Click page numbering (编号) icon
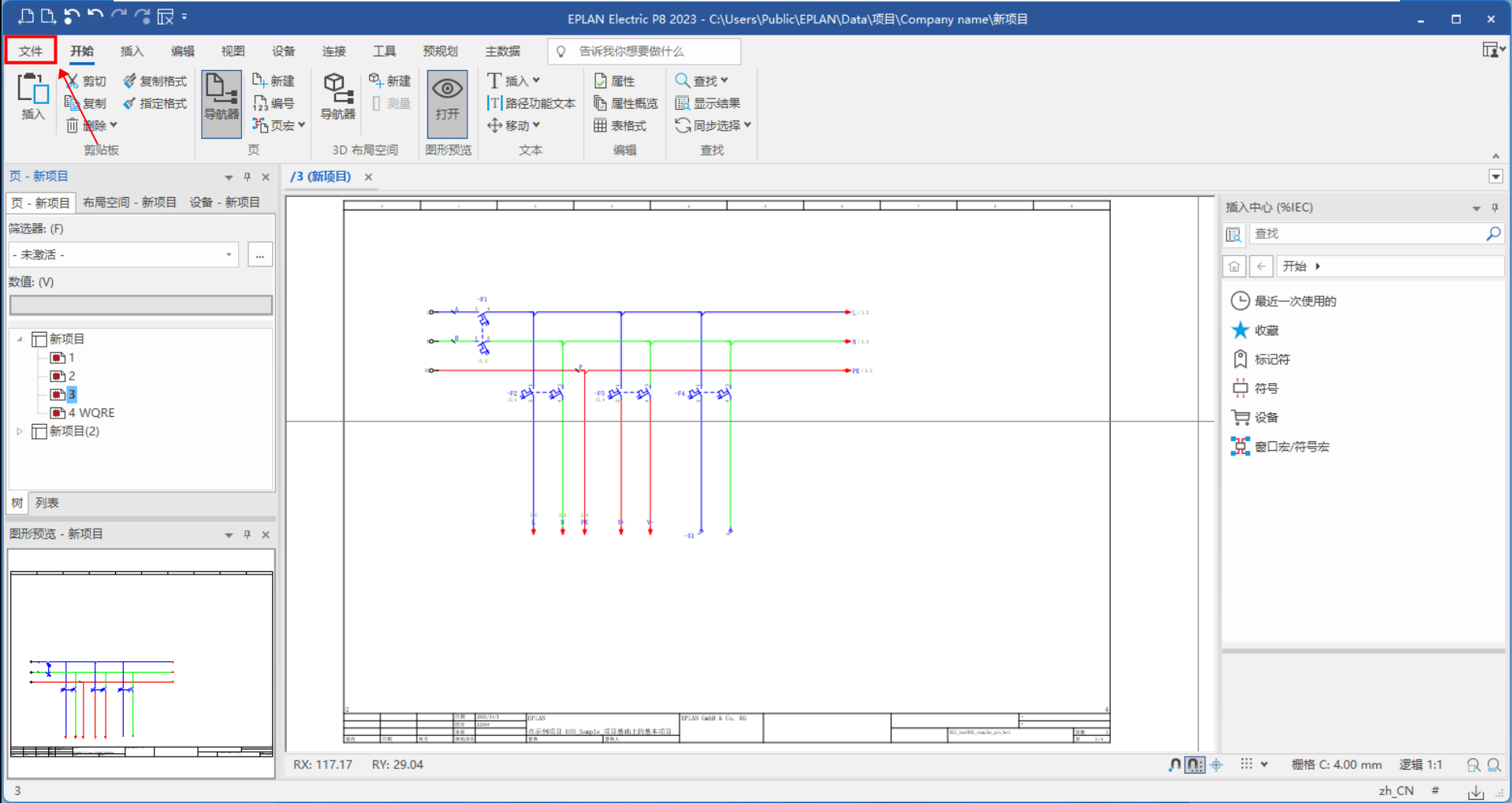Viewport: 1512px width, 803px height. tap(260, 103)
